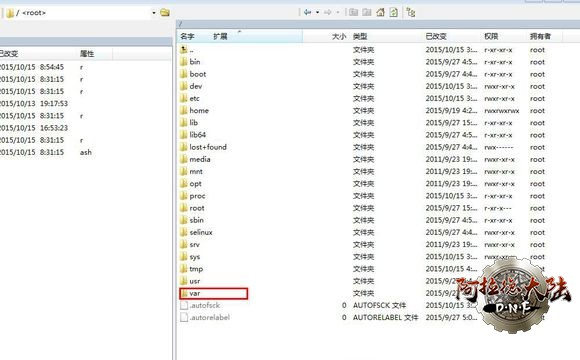Screen dimensions: 580x360
Task: Click the Home directory icon
Action: coord(380,13)
